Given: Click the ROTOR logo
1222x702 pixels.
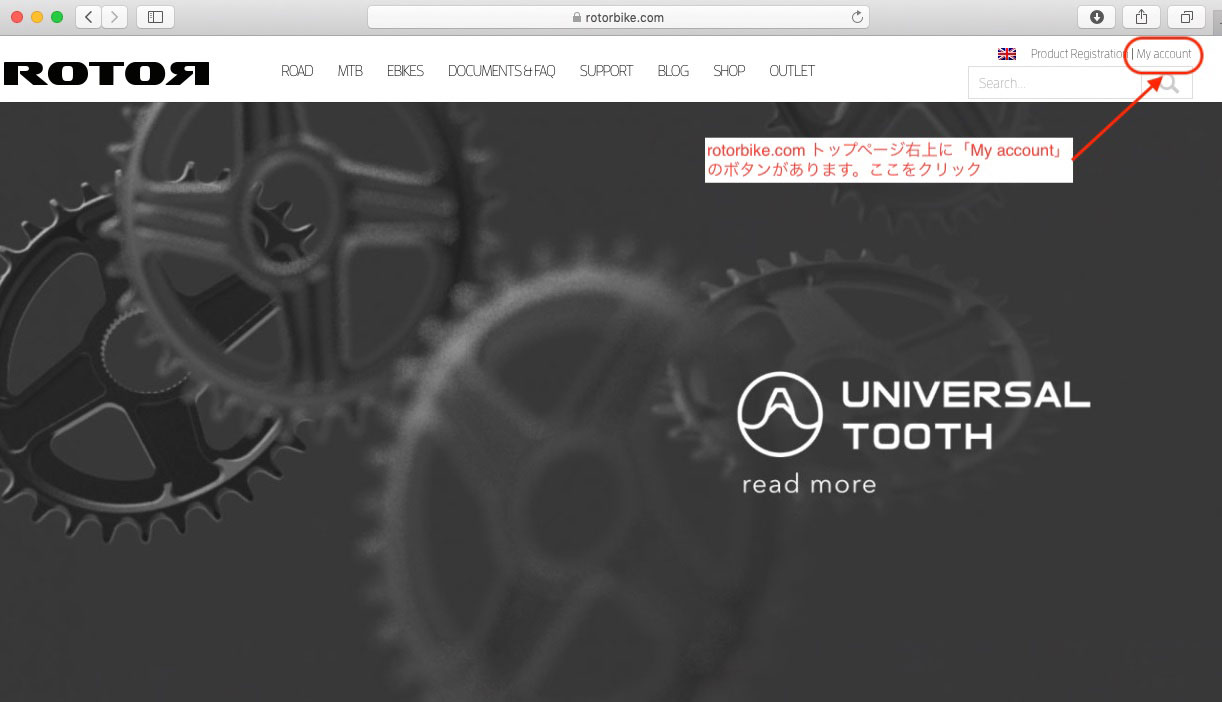Looking at the screenshot, I should coord(106,73).
